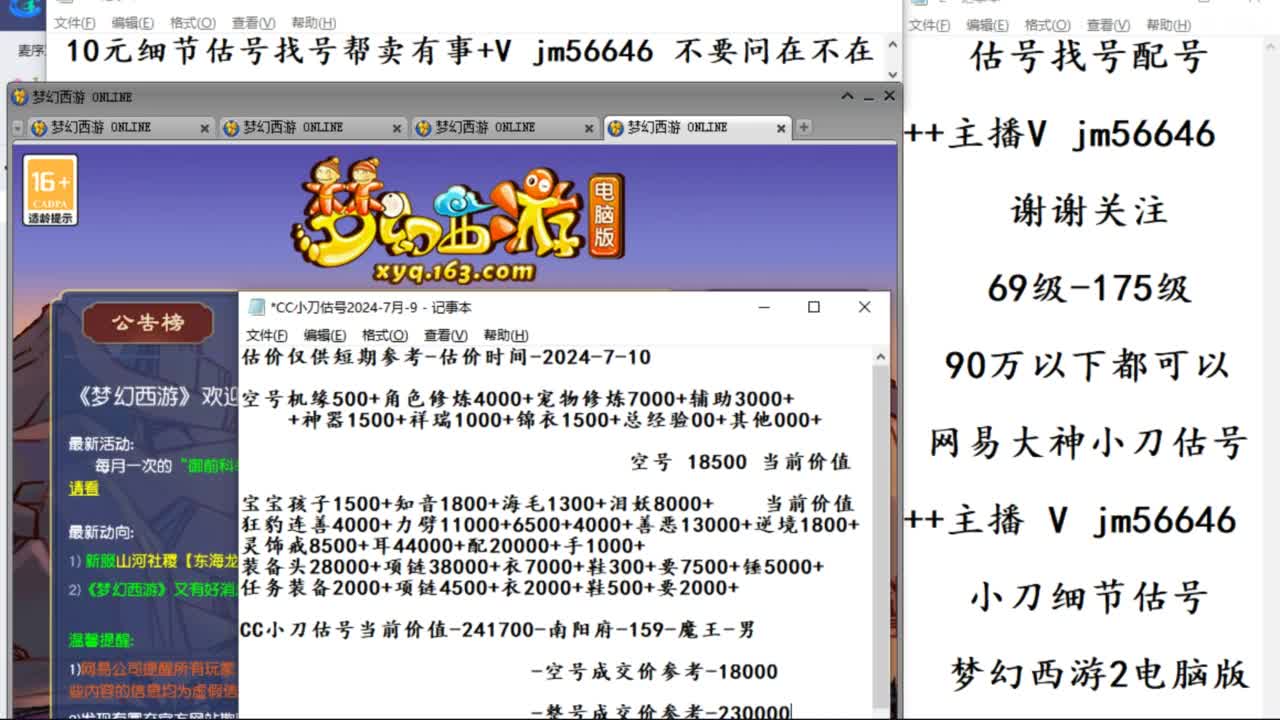Screen dimensions: 1280x720
Task: Click top-left notepad text 10元细节估号找号帮卖
Action: 471,51
